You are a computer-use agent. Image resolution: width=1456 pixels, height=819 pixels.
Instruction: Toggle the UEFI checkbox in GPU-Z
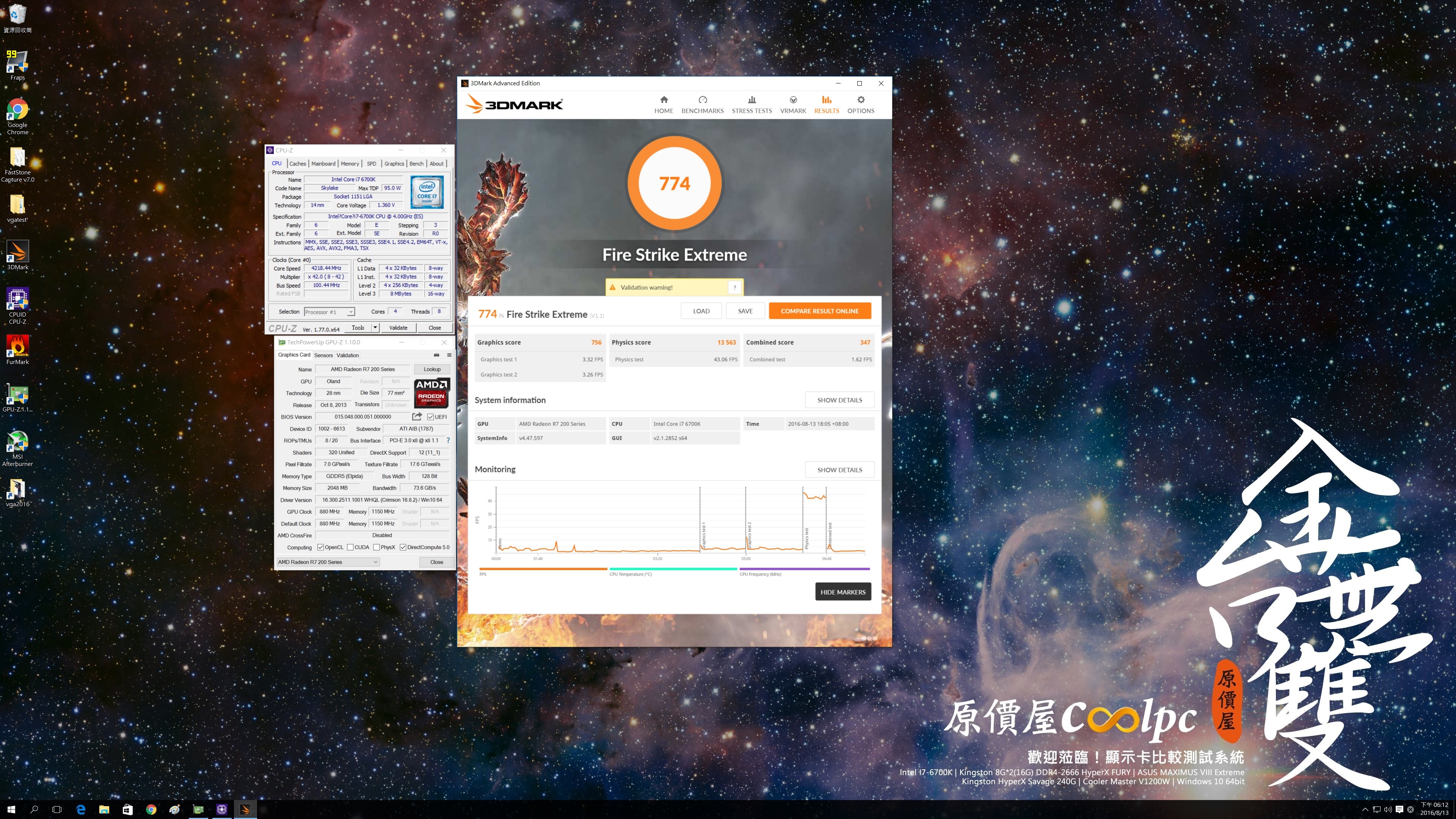click(431, 417)
